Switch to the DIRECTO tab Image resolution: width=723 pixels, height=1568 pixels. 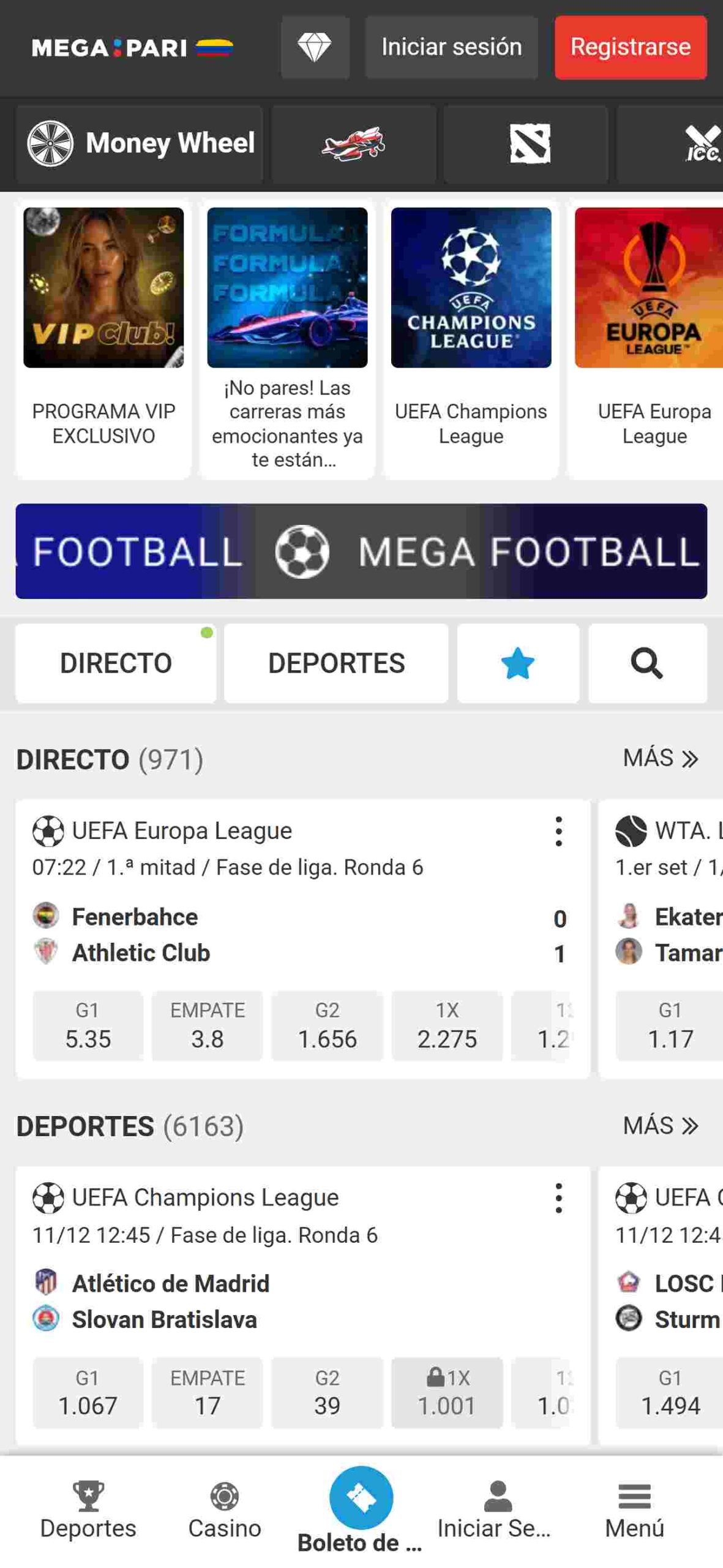(x=116, y=663)
